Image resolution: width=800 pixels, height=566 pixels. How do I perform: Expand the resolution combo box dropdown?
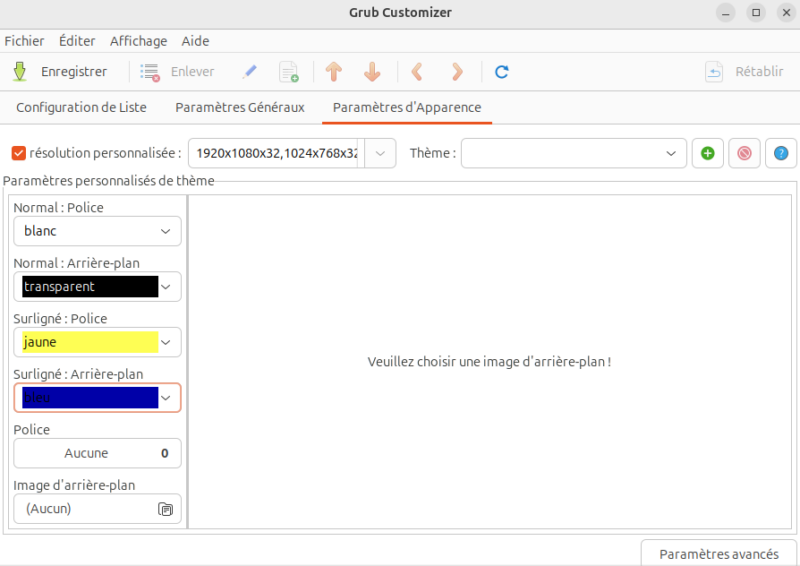tap(381, 153)
